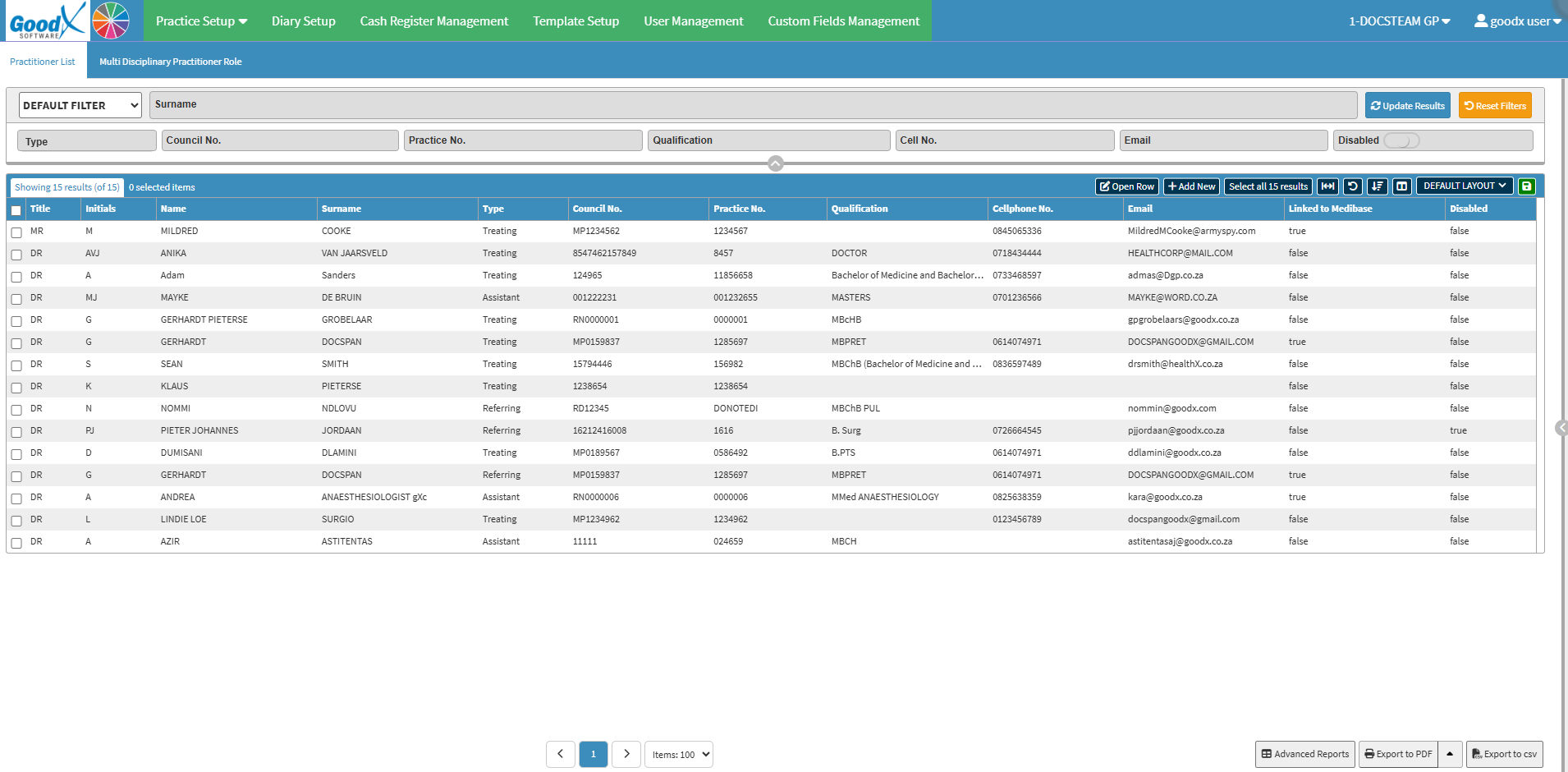Go to previous page arrow

[561, 754]
